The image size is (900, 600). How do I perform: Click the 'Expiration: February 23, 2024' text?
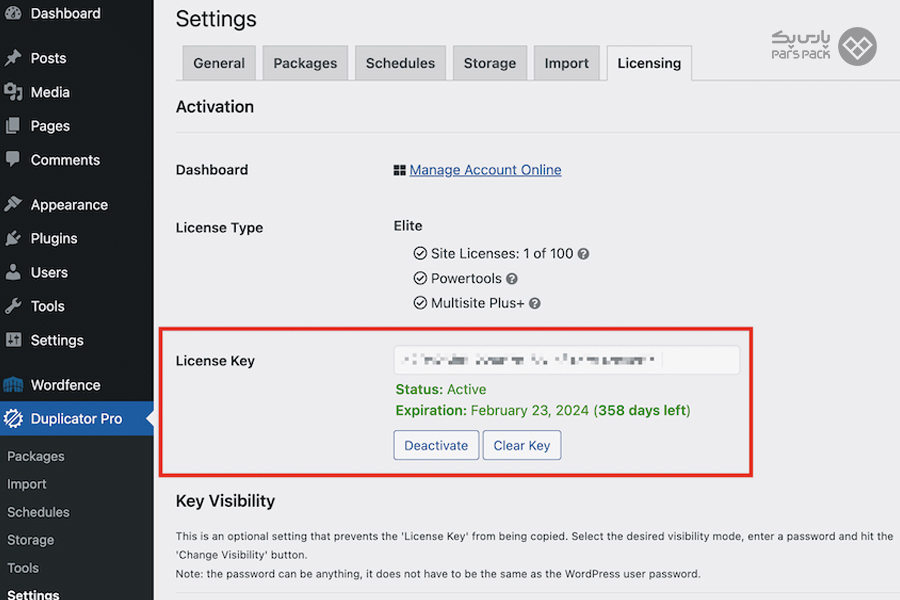click(492, 411)
